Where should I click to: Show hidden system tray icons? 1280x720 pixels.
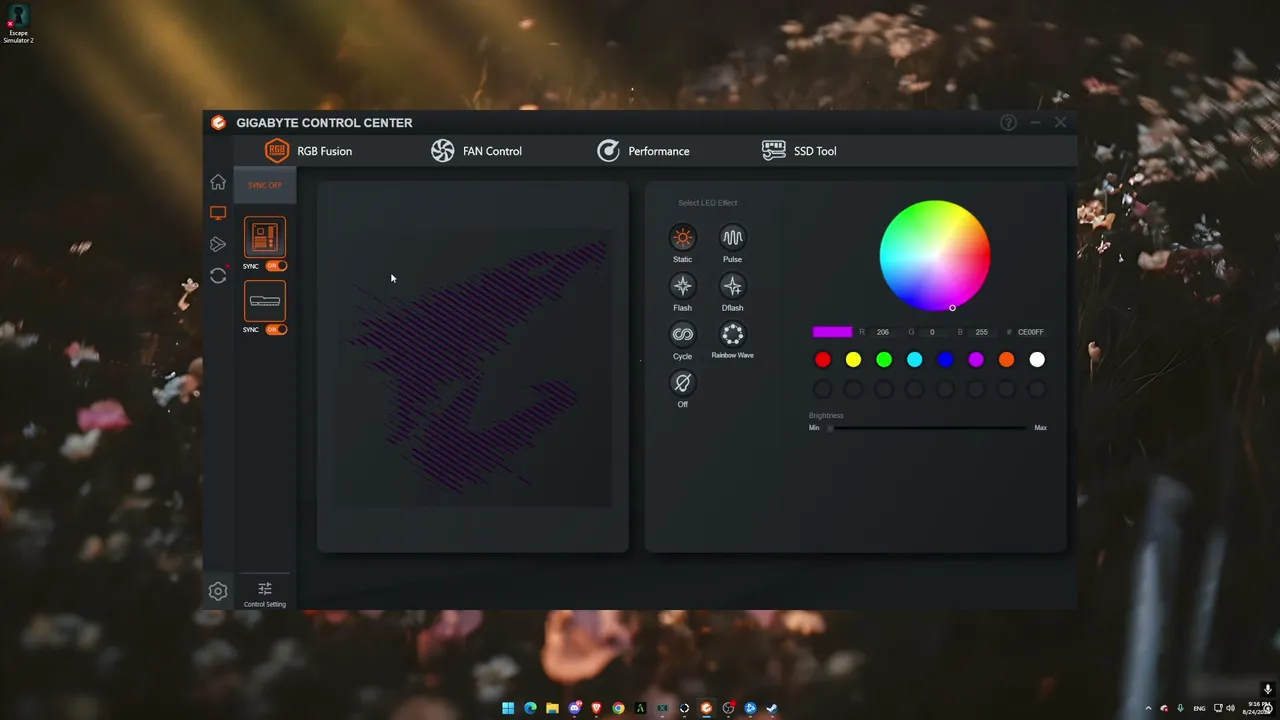pyautogui.click(x=1148, y=708)
